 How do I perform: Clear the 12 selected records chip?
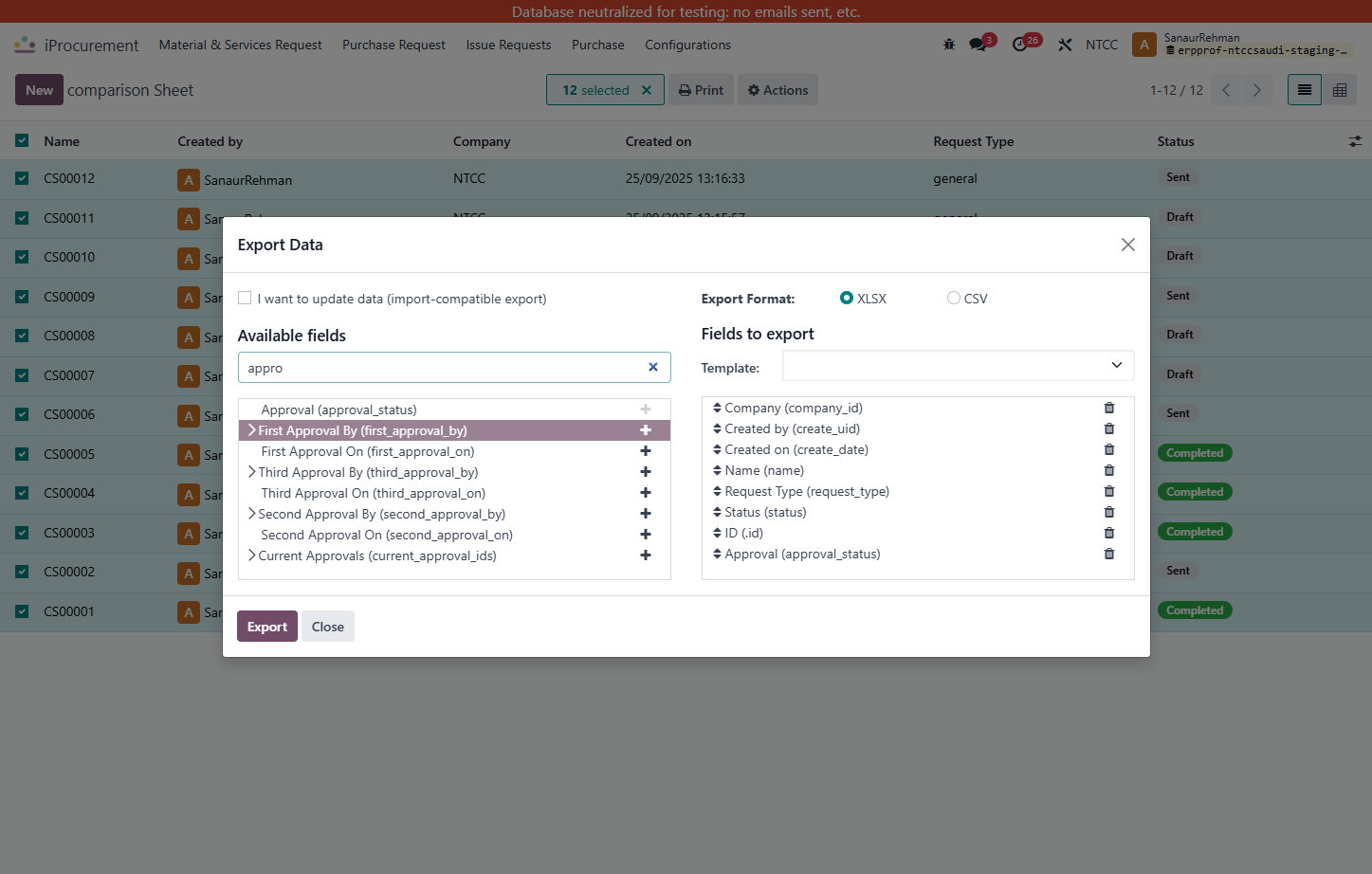coord(647,90)
